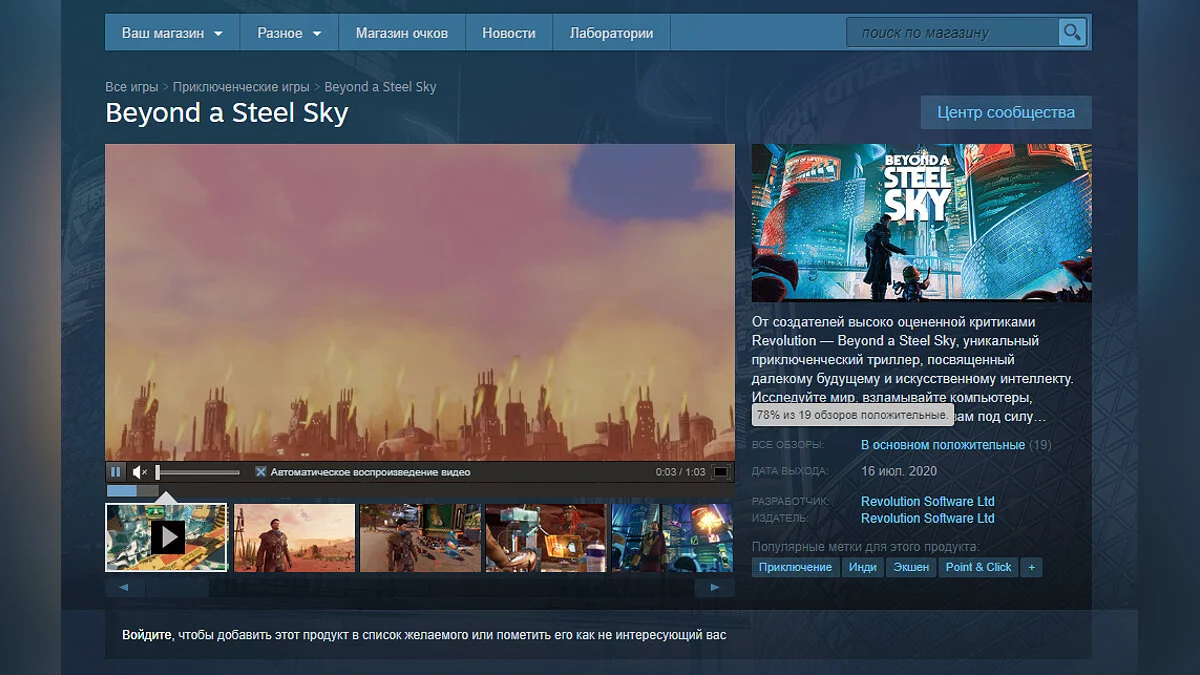The height and width of the screenshot is (675, 1200).
Task: Select the desert character screenshot thumbnail
Action: coord(294,537)
